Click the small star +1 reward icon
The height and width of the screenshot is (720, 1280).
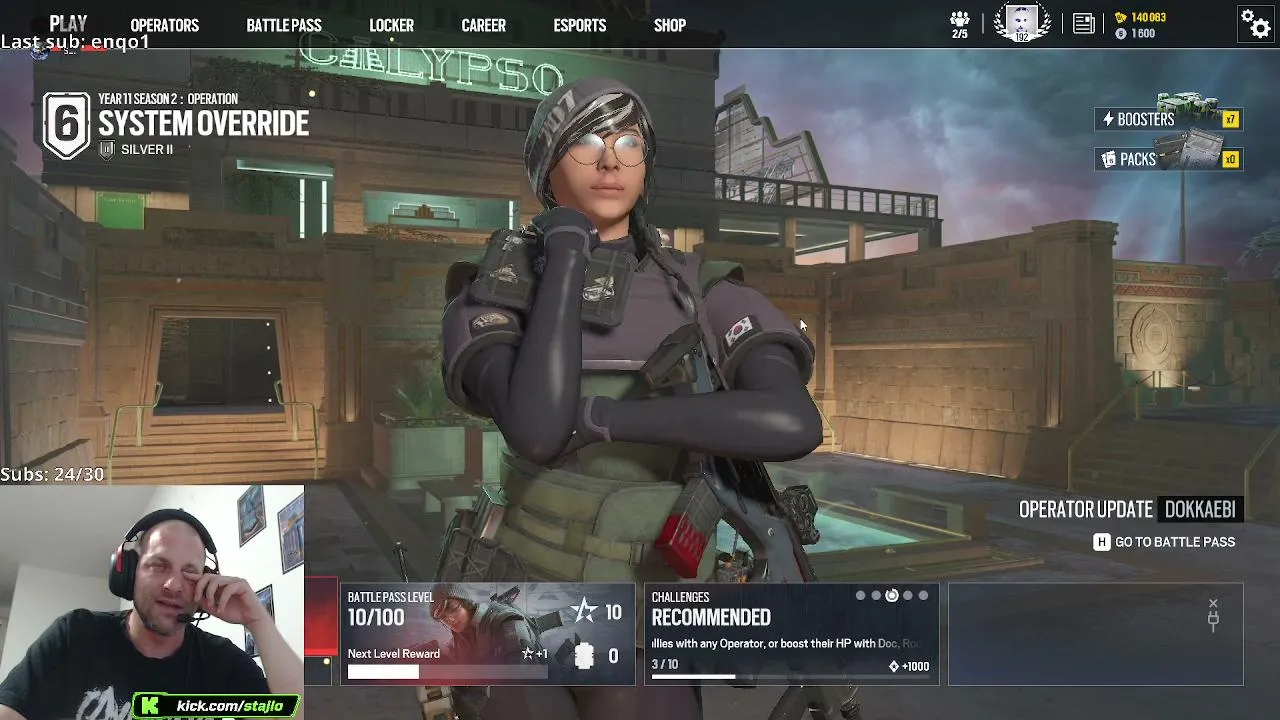pyautogui.click(x=528, y=654)
